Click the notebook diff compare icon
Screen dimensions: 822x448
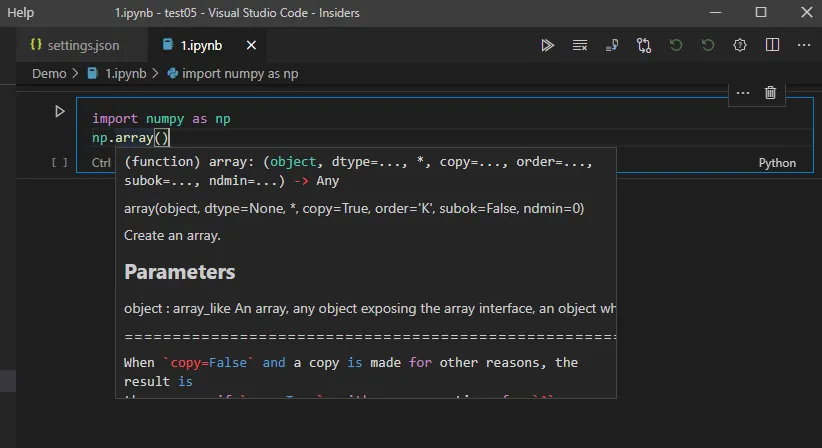click(643, 45)
